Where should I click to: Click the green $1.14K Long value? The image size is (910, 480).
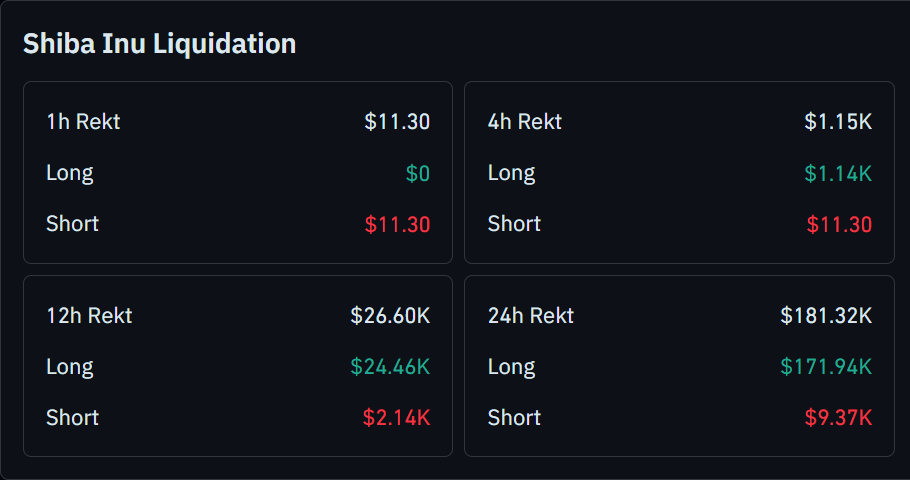[838, 173]
